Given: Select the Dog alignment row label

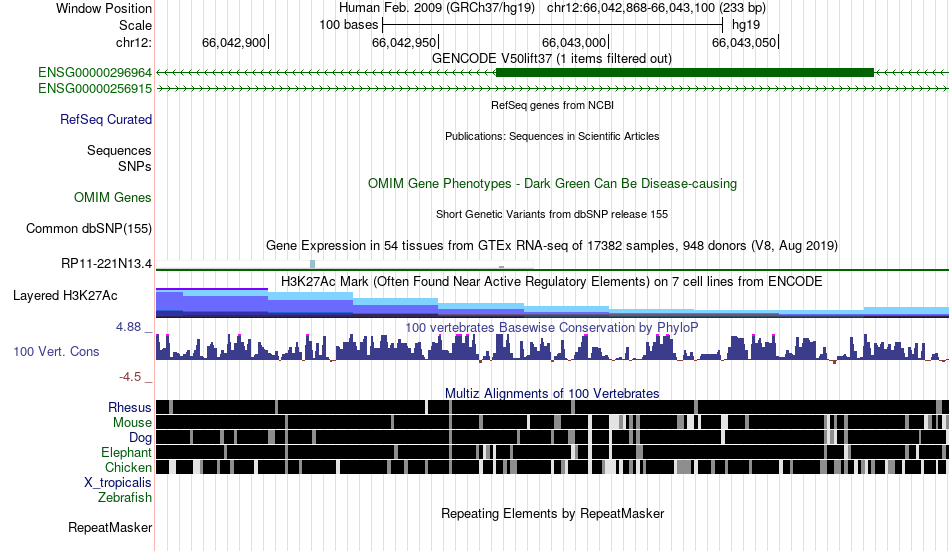Looking at the screenshot, I should [x=140, y=438].
